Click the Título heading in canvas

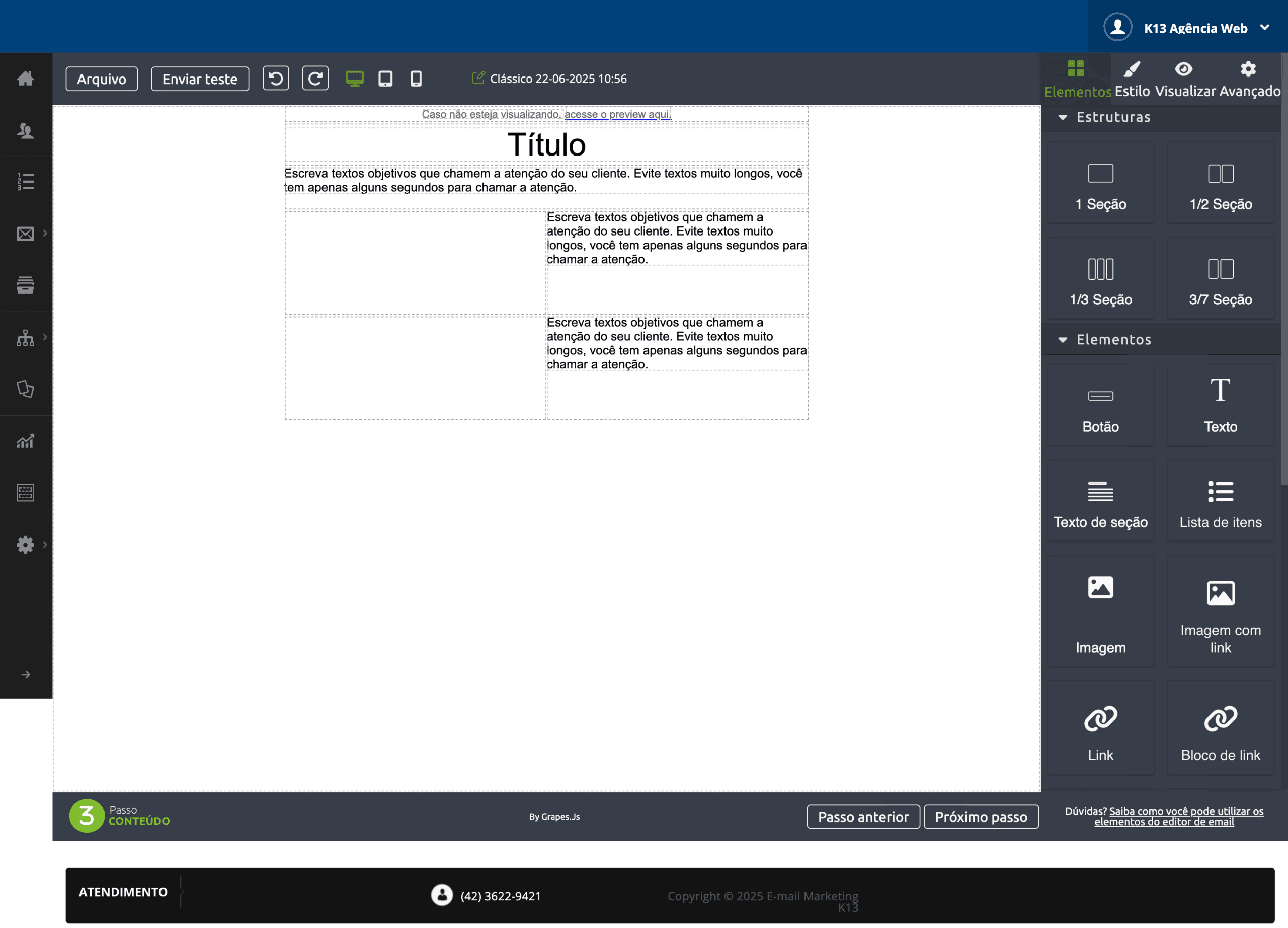pyautogui.click(x=546, y=144)
